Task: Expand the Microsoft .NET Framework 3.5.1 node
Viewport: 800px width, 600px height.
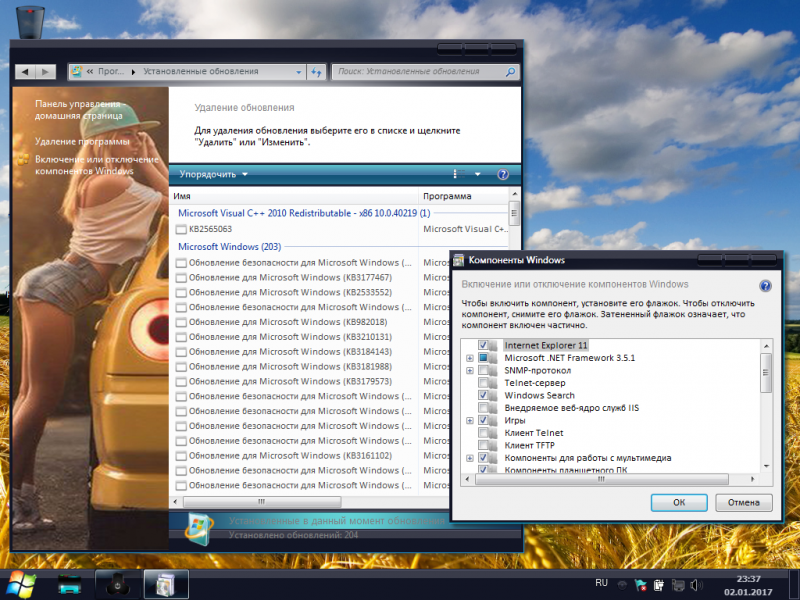Action: click(470, 358)
